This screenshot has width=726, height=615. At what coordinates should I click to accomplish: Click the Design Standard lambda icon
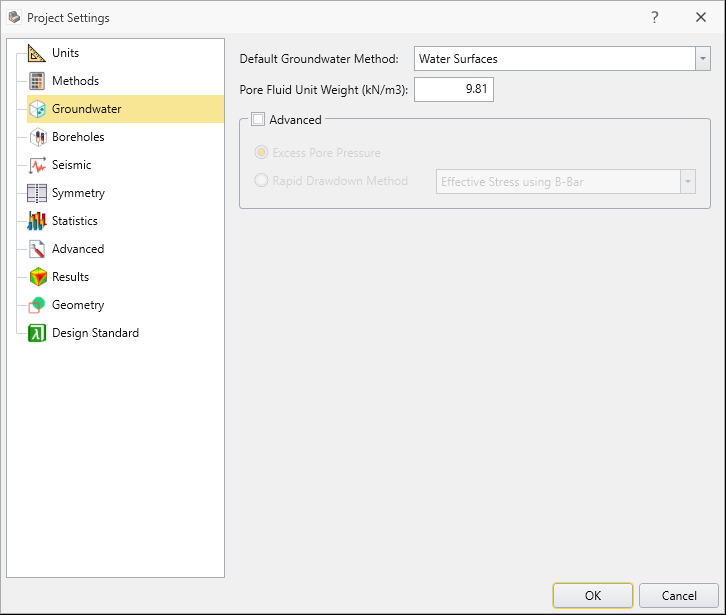[x=37, y=333]
